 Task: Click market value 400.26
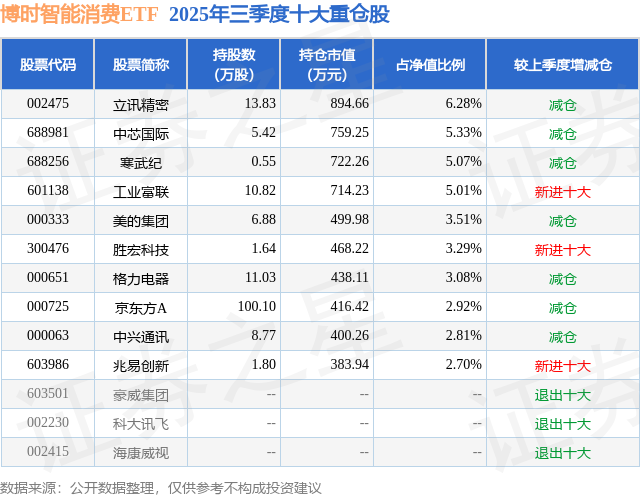click(349, 335)
